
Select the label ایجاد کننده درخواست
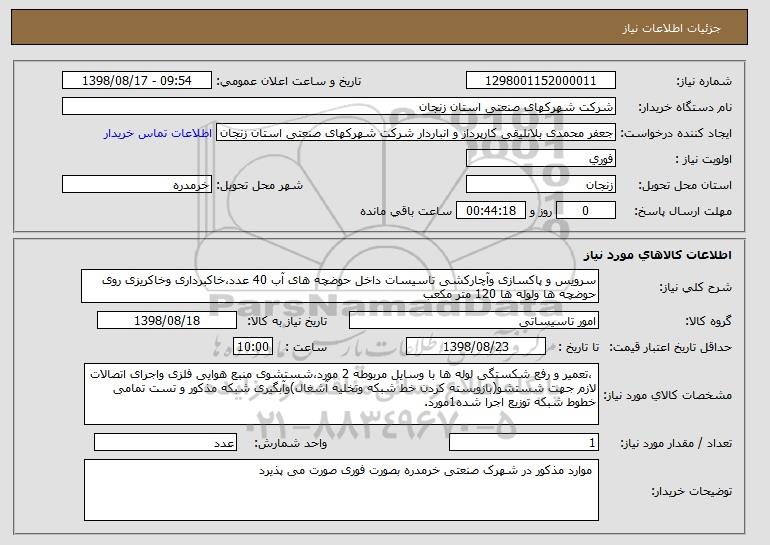pos(676,134)
